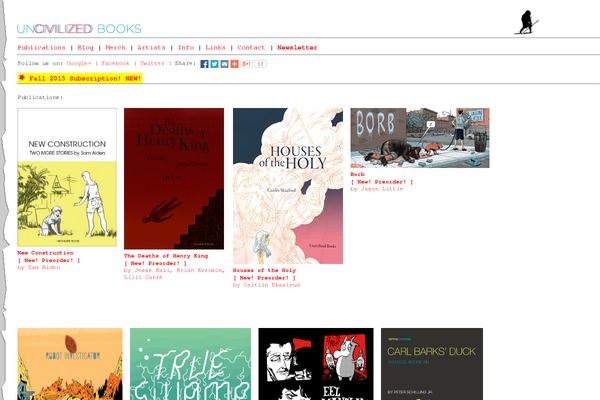The image size is (600, 400).
Task: Click the Eel Mansions black-red cover
Action: point(316,364)
